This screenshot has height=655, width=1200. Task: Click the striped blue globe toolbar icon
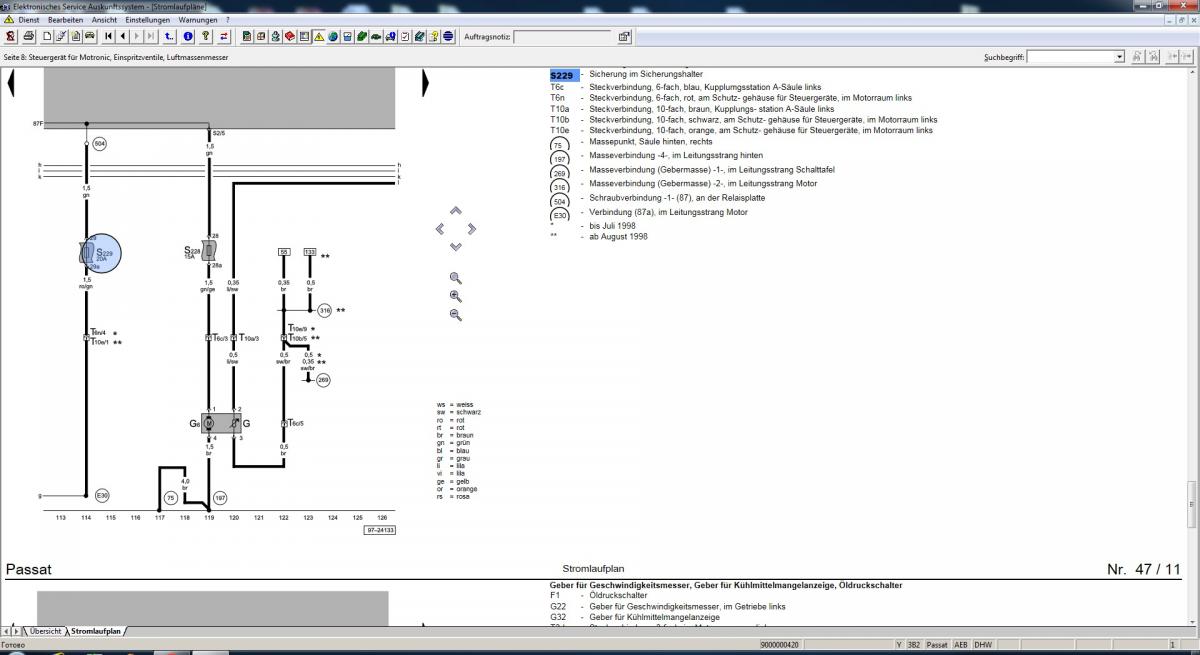(x=448, y=37)
